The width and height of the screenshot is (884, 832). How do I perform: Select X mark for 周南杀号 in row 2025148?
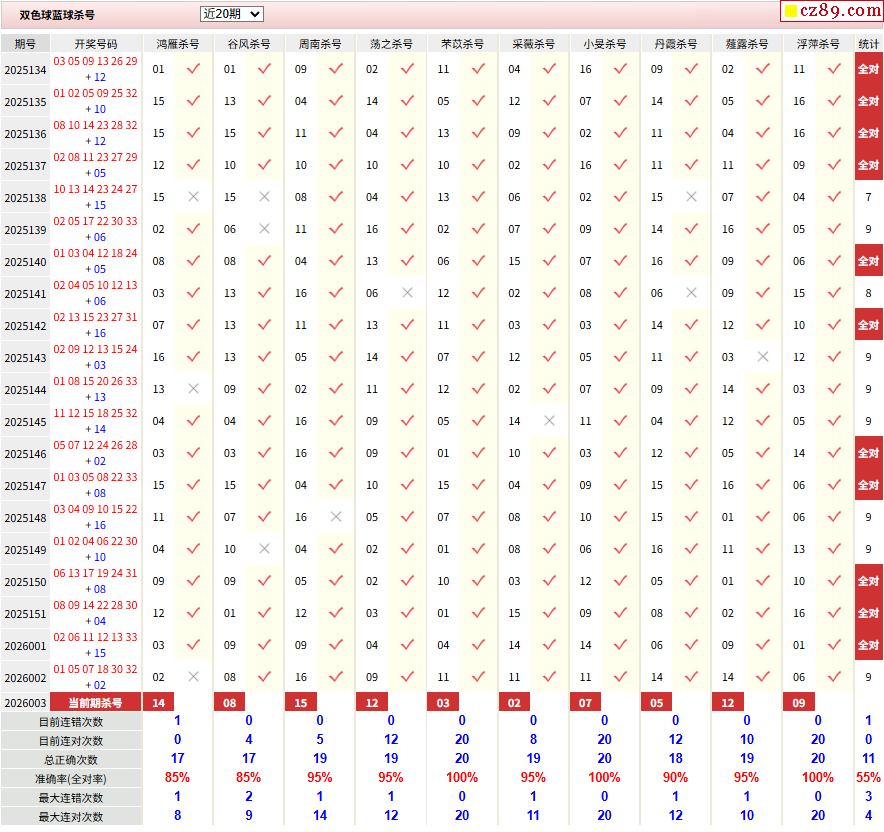pyautogui.click(x=336, y=517)
